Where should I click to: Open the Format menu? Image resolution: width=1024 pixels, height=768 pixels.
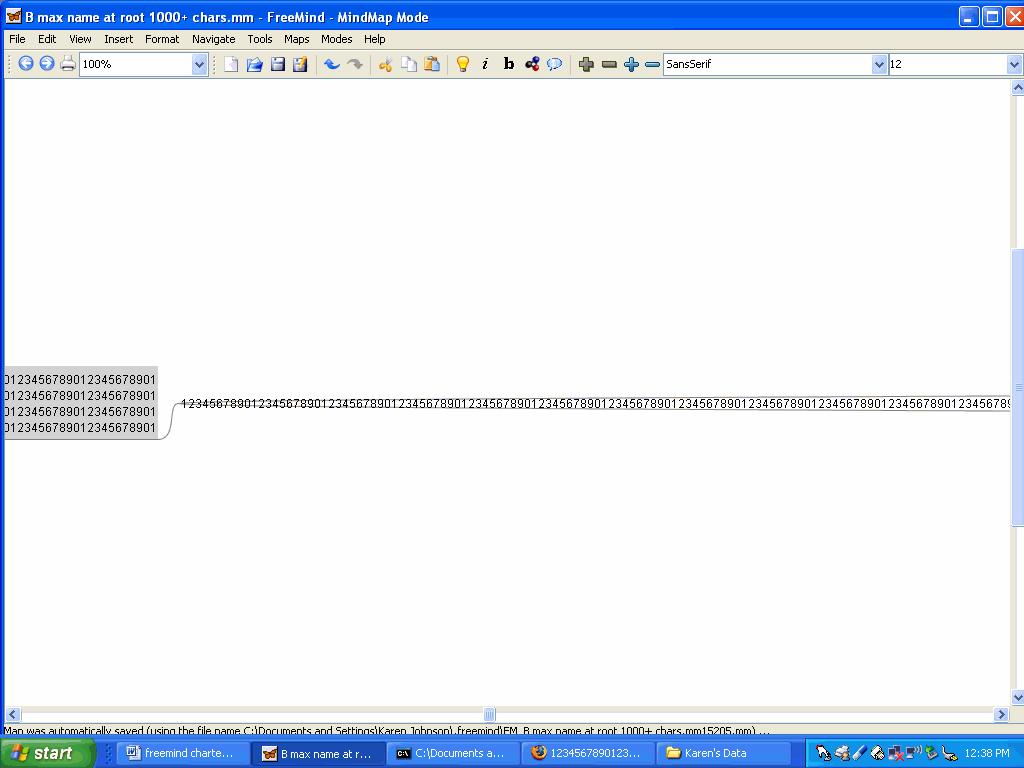pyautogui.click(x=162, y=39)
